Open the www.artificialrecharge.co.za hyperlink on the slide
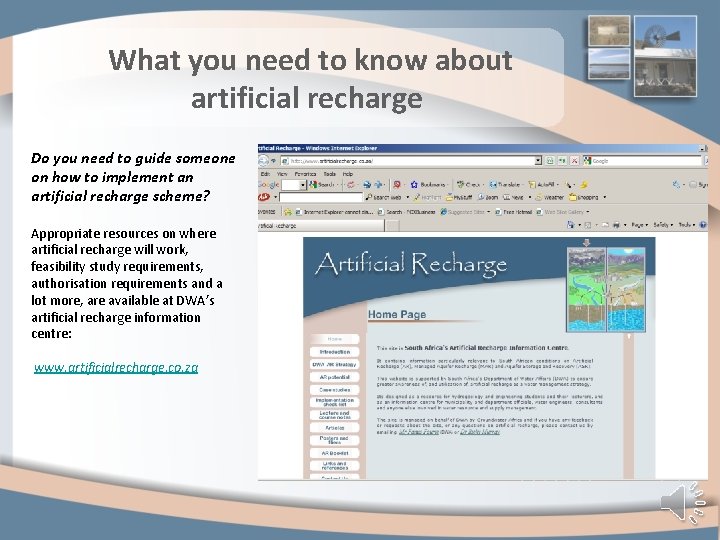This screenshot has width=720, height=540. click(x=116, y=367)
